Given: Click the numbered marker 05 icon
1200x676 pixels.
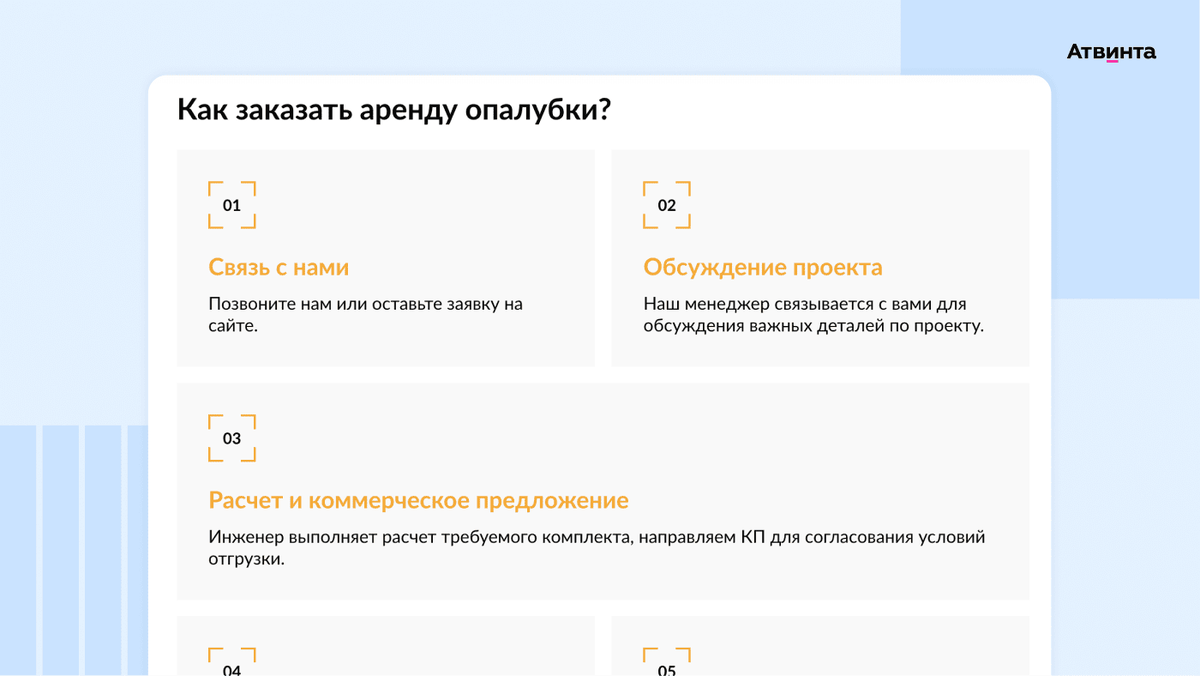Looking at the screenshot, I should click(x=667, y=660).
